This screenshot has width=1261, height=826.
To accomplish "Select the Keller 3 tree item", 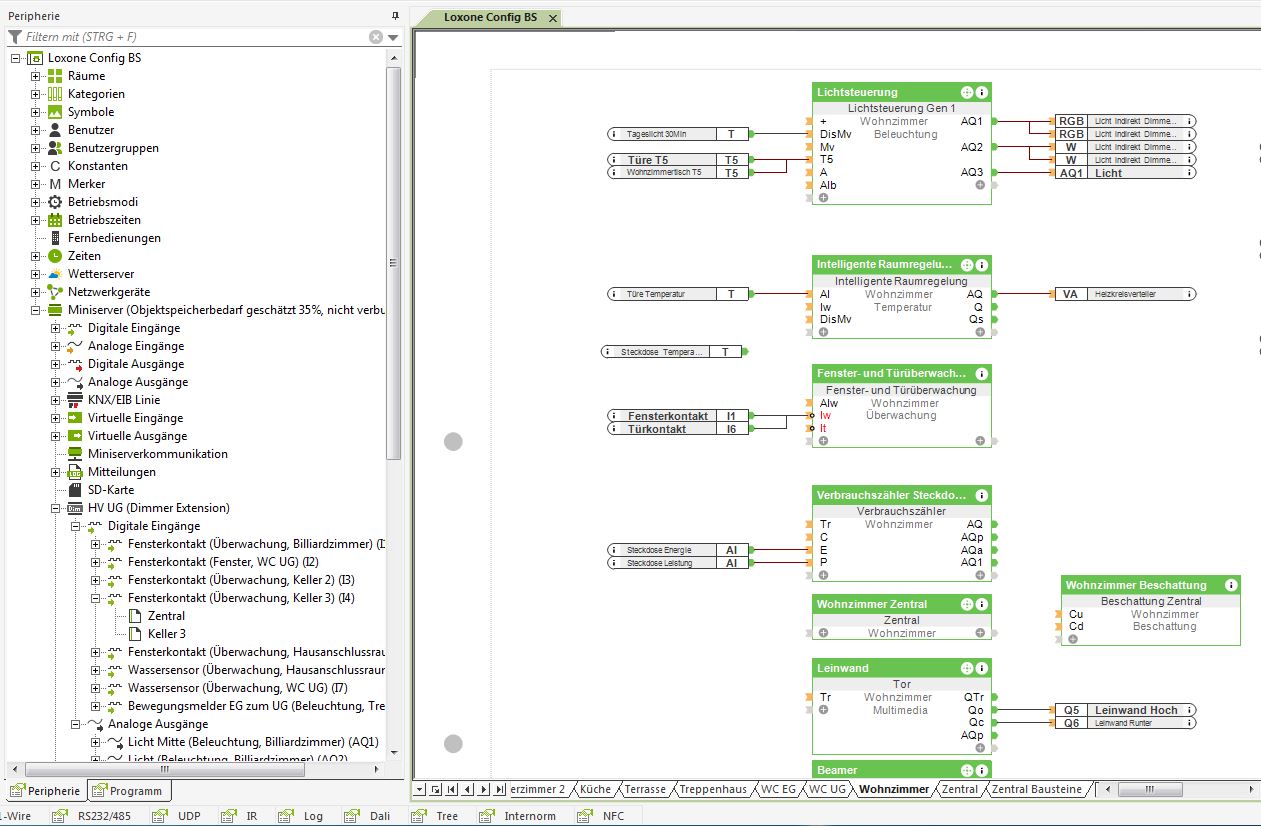I will pyautogui.click(x=166, y=634).
